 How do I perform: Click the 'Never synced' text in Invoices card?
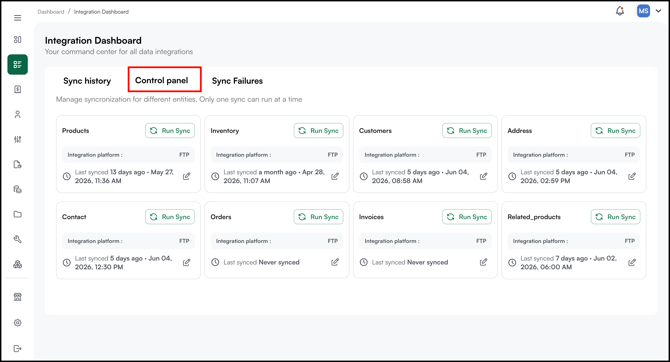pyautogui.click(x=428, y=262)
